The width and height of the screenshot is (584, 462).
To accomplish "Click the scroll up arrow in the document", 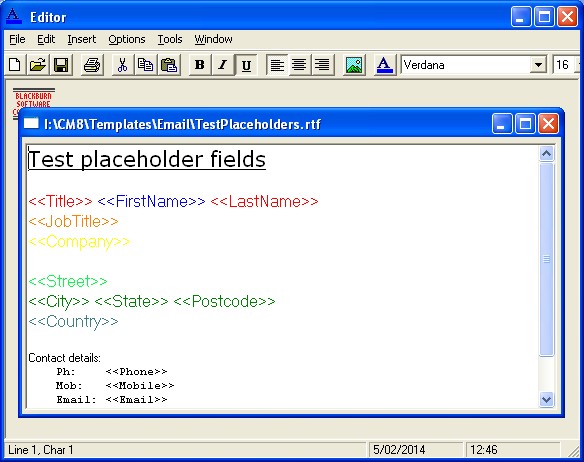I will tap(546, 154).
